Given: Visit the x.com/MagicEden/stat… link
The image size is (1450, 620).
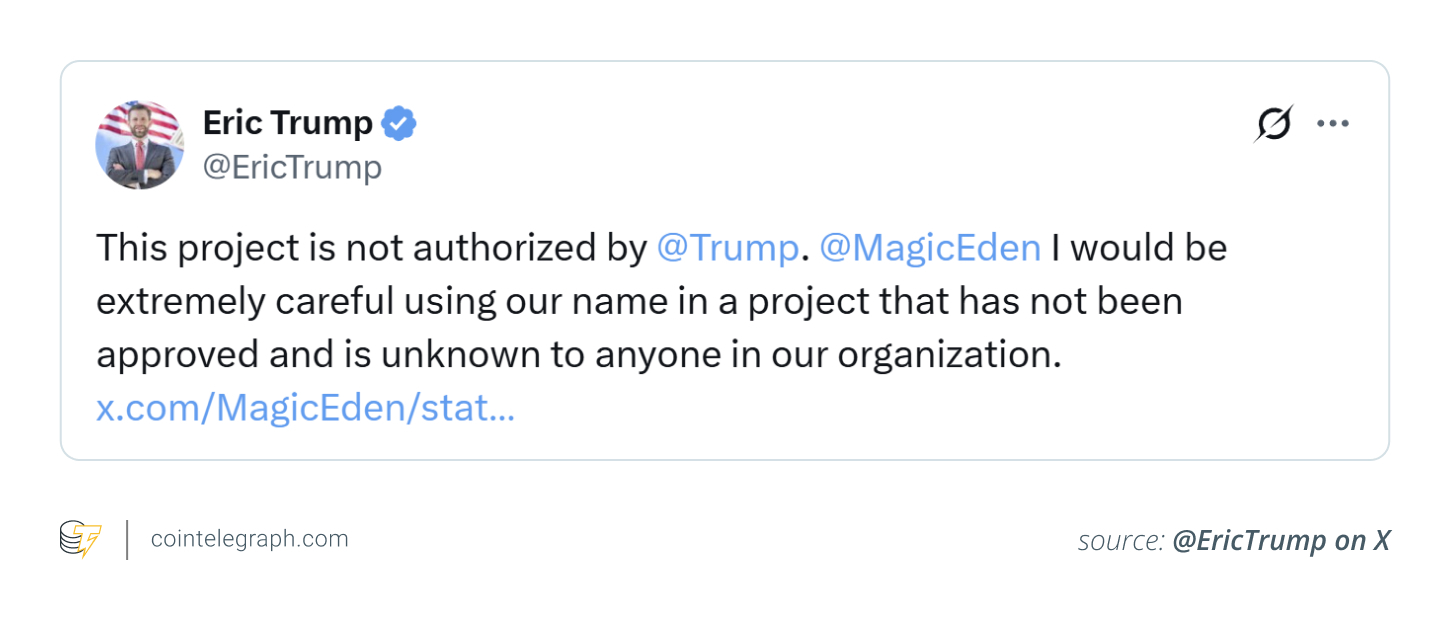Looking at the screenshot, I should (305, 408).
